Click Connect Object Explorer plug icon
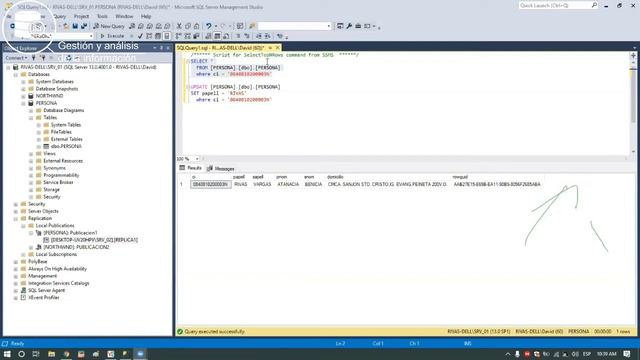The height and width of the screenshot is (360, 640). click(x=33, y=58)
